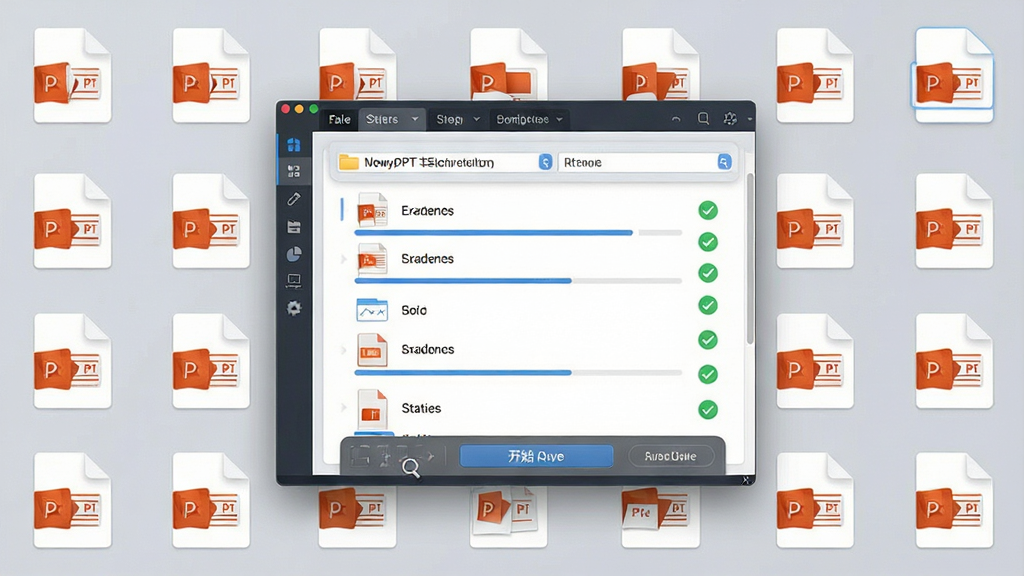Screen dimensions: 1024x576
Task: Expand the Sradenes row chevron
Action: click(x=344, y=259)
